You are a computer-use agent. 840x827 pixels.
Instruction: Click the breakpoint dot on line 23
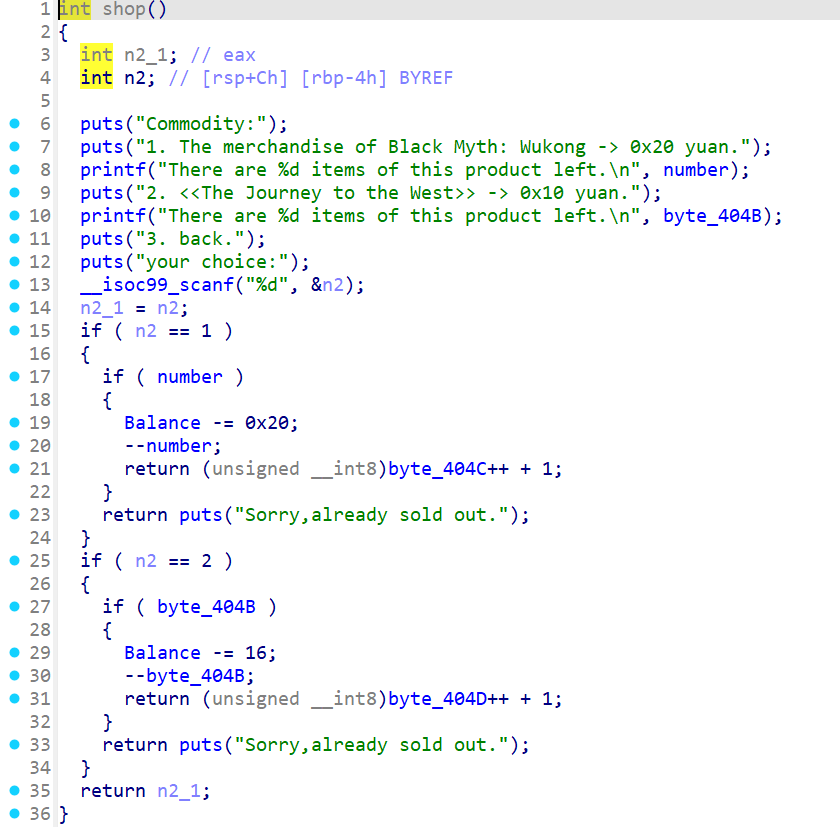point(14,515)
